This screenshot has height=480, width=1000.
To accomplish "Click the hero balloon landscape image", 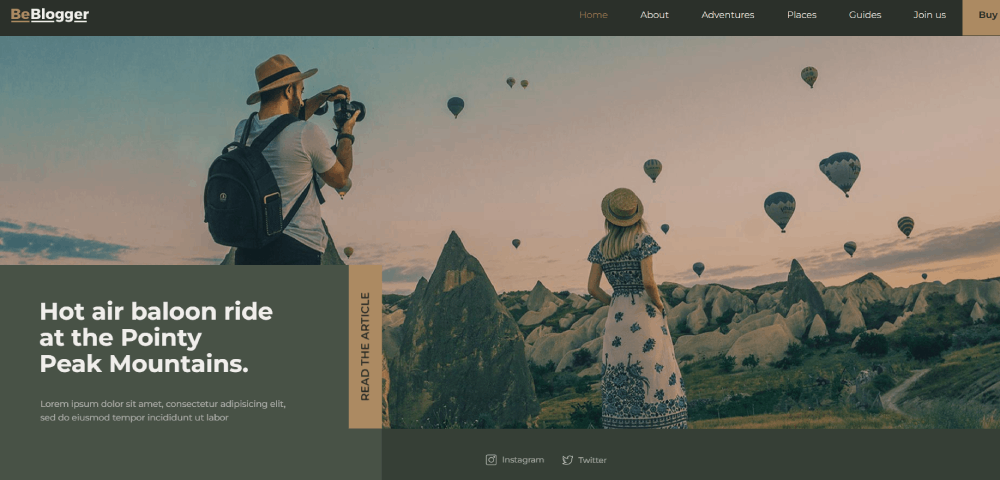I will pos(500,232).
